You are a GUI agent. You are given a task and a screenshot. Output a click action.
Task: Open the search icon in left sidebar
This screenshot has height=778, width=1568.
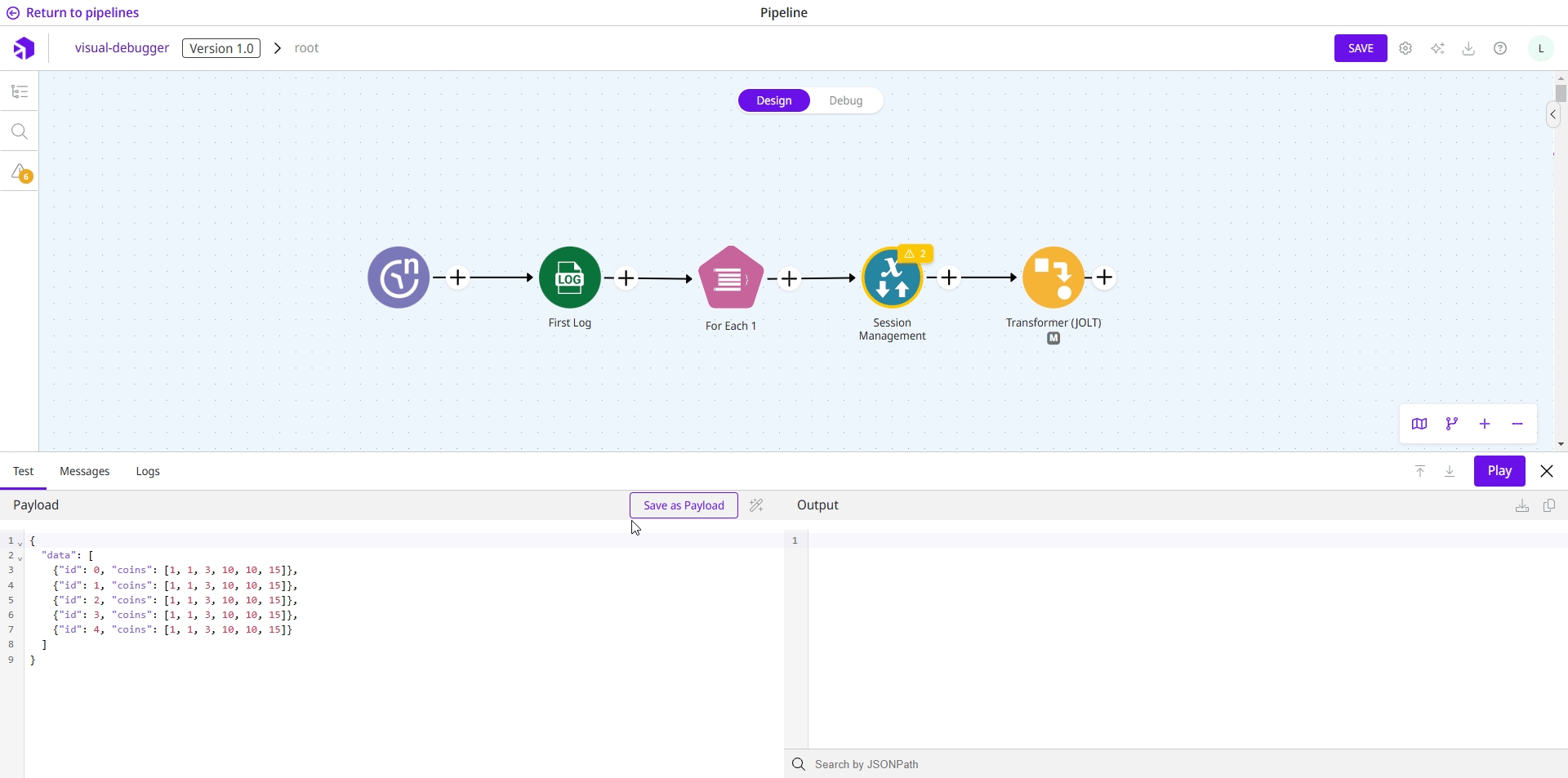20,131
